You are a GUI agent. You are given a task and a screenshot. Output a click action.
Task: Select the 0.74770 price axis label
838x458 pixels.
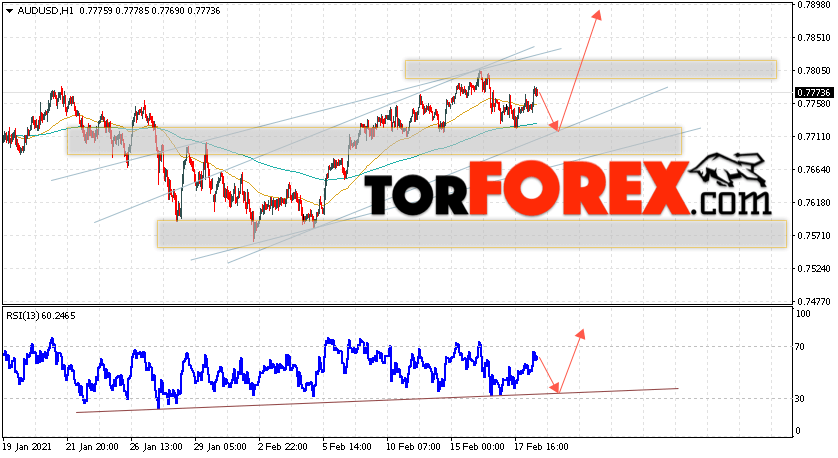[x=814, y=301]
